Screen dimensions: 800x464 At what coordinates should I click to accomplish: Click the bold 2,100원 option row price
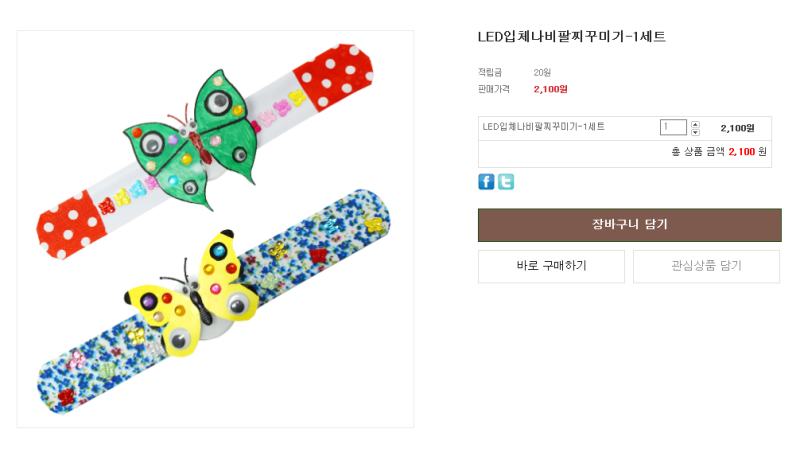point(737,128)
